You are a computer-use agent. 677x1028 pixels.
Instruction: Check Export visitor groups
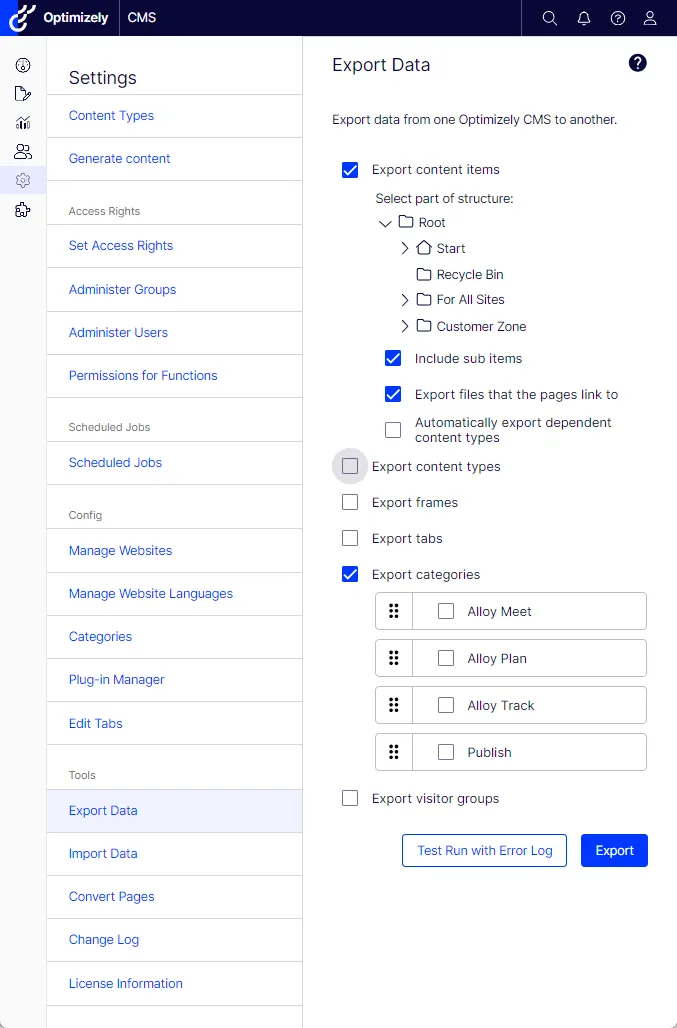[x=350, y=798]
